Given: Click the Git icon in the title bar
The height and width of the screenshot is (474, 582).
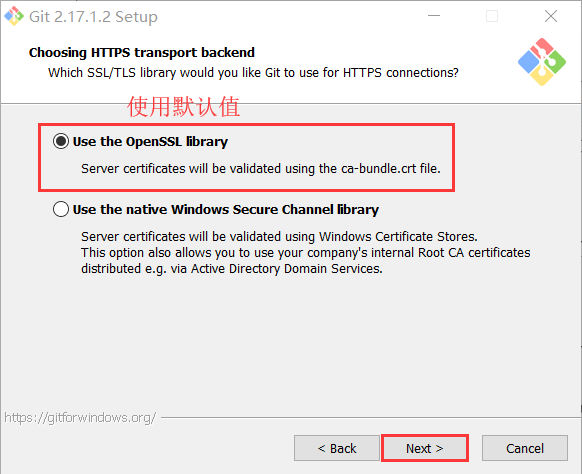Looking at the screenshot, I should (x=14, y=16).
